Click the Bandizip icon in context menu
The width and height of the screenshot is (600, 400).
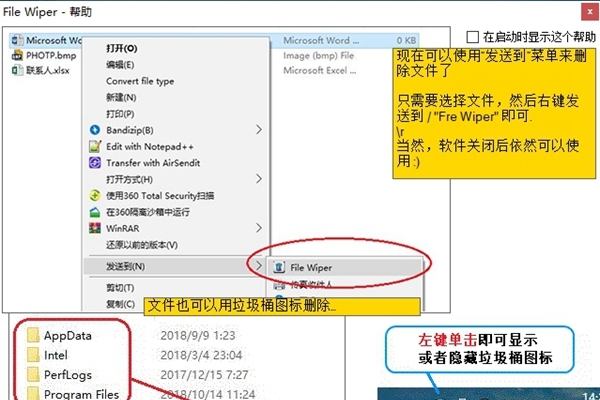(95, 130)
